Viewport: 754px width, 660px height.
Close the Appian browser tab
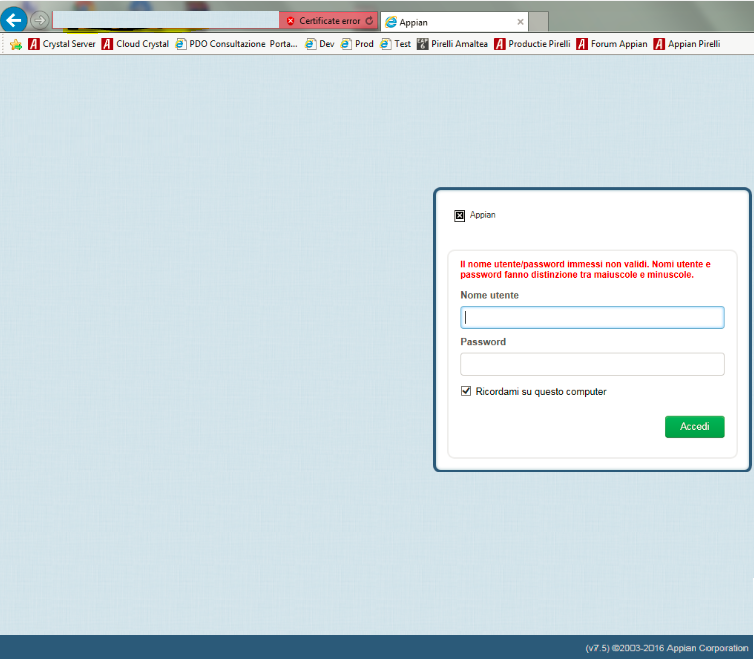point(520,22)
